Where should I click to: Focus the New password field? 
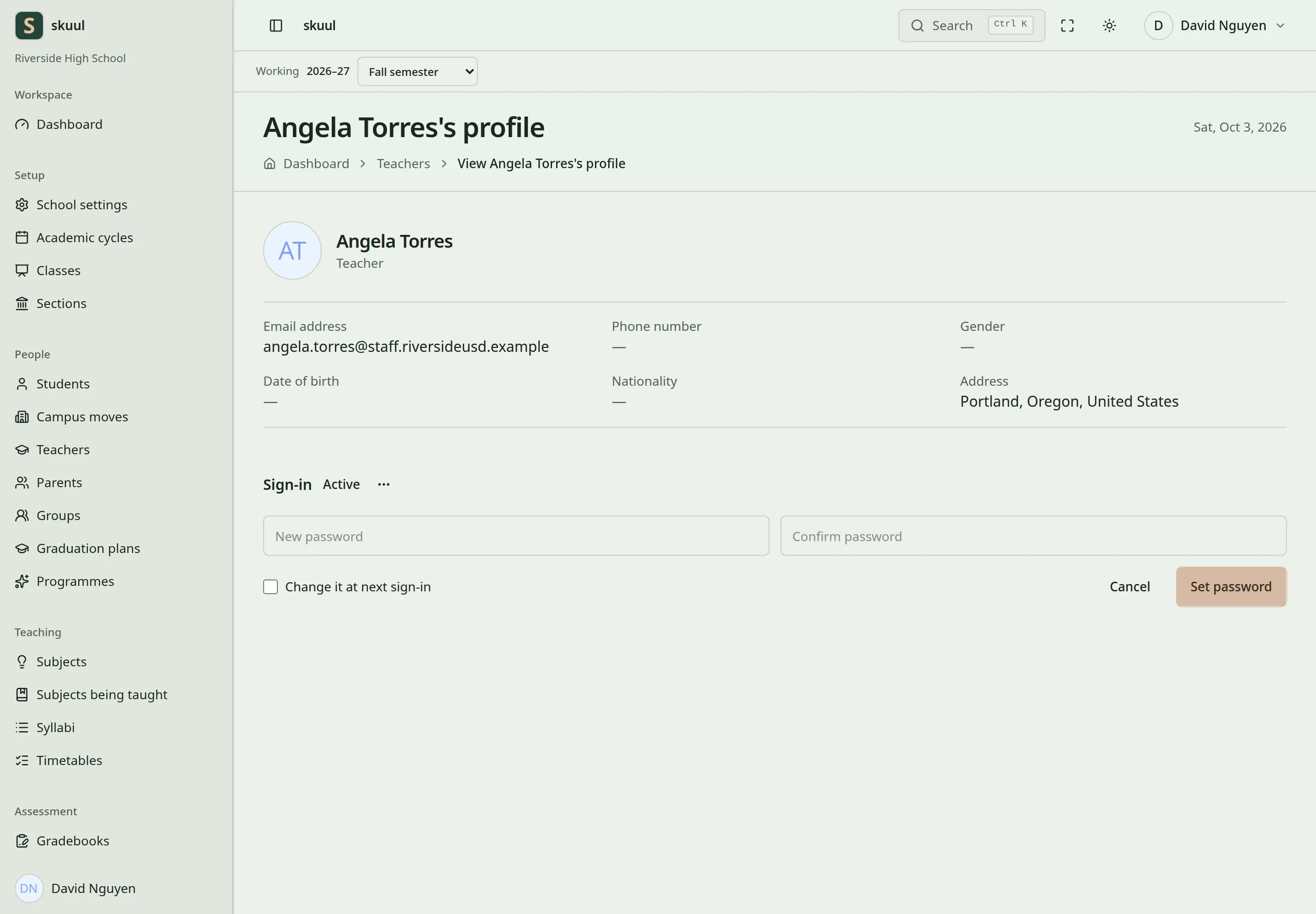click(516, 536)
